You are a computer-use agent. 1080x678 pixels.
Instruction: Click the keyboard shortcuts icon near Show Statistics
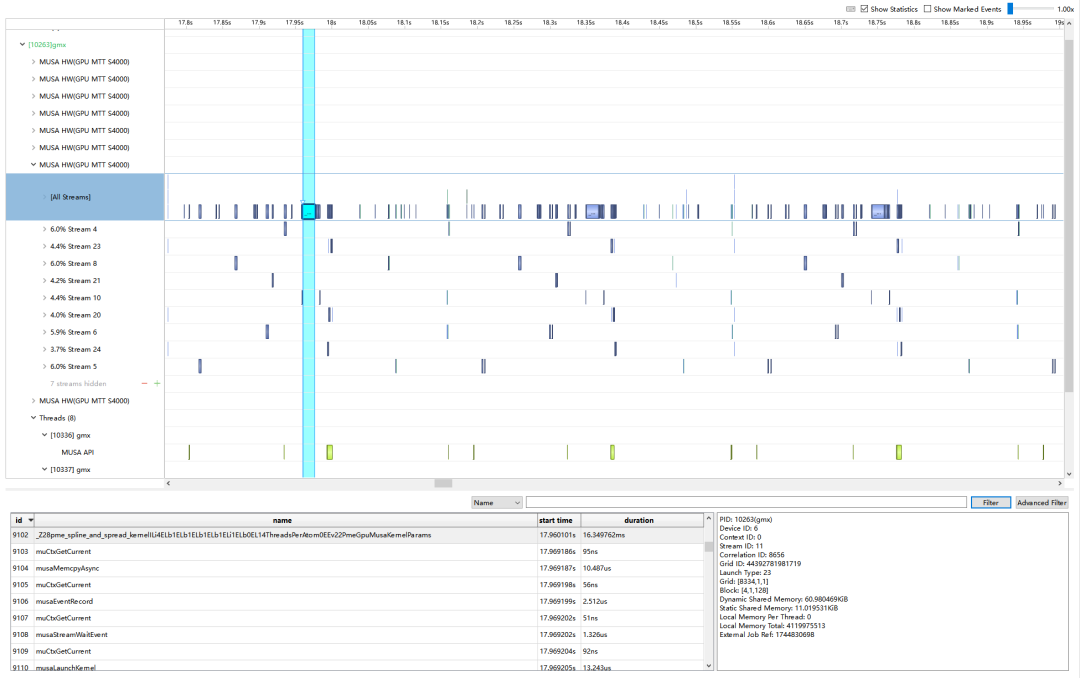(x=851, y=9)
